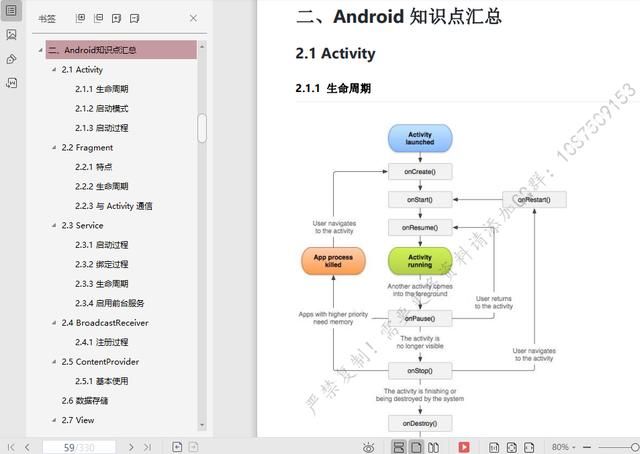Screen dimensions: 640x454
Task: Click the zoom slider handle
Action: [635, 447]
